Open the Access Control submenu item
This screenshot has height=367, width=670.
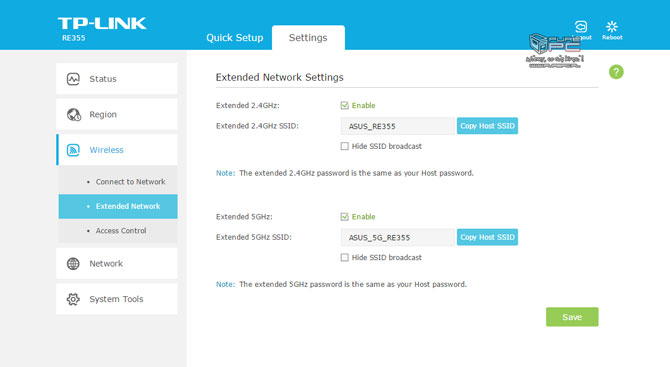pyautogui.click(x=118, y=231)
